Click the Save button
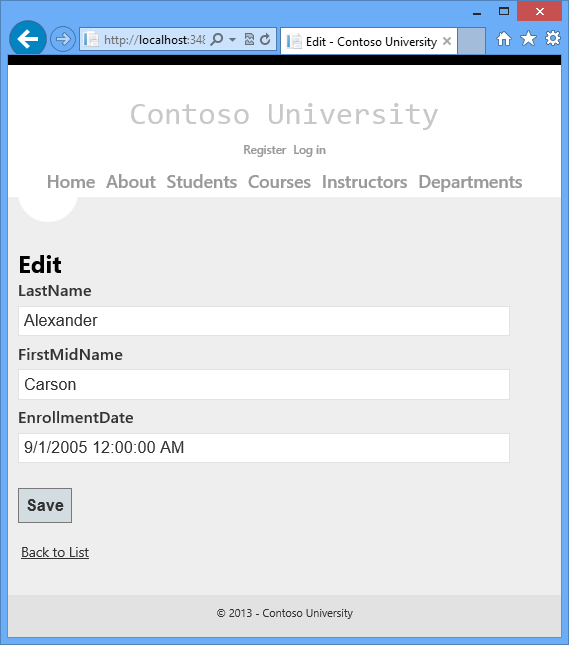 coord(45,506)
